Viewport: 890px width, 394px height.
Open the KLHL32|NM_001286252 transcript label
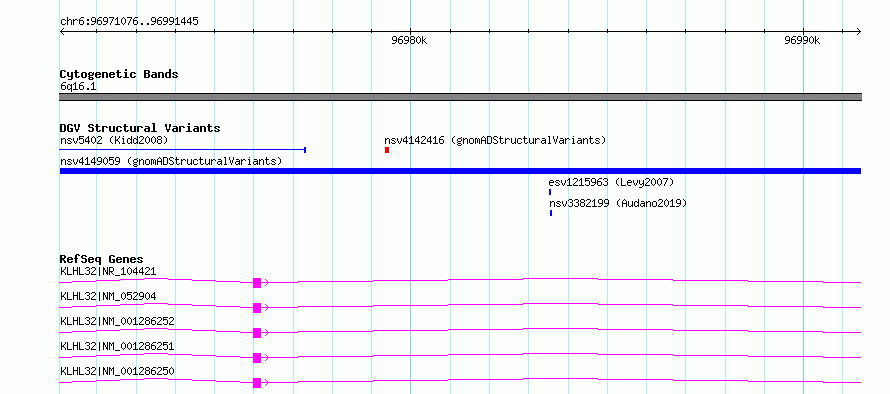coord(117,321)
